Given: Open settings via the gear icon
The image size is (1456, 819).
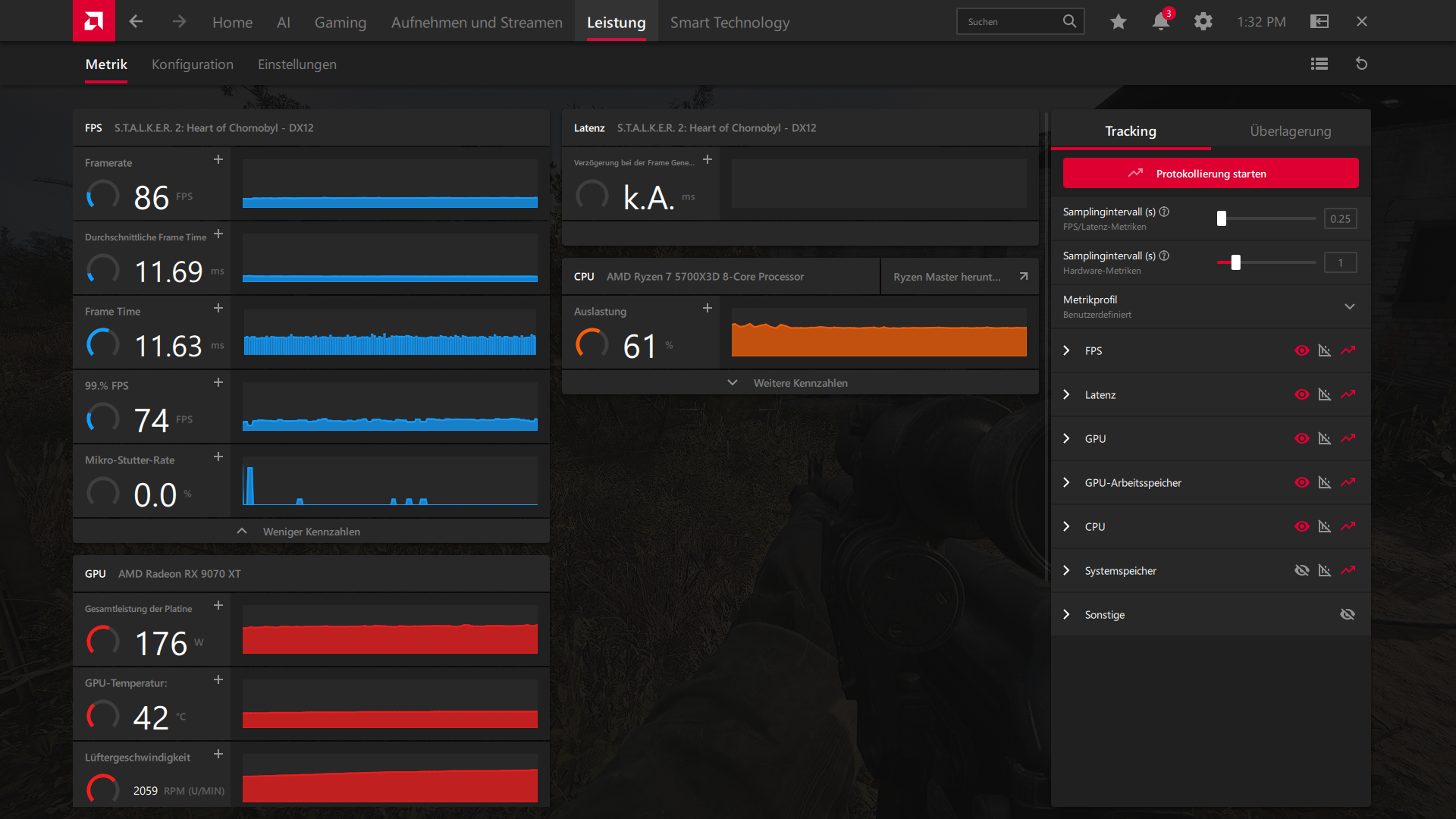Looking at the screenshot, I should click(x=1203, y=21).
